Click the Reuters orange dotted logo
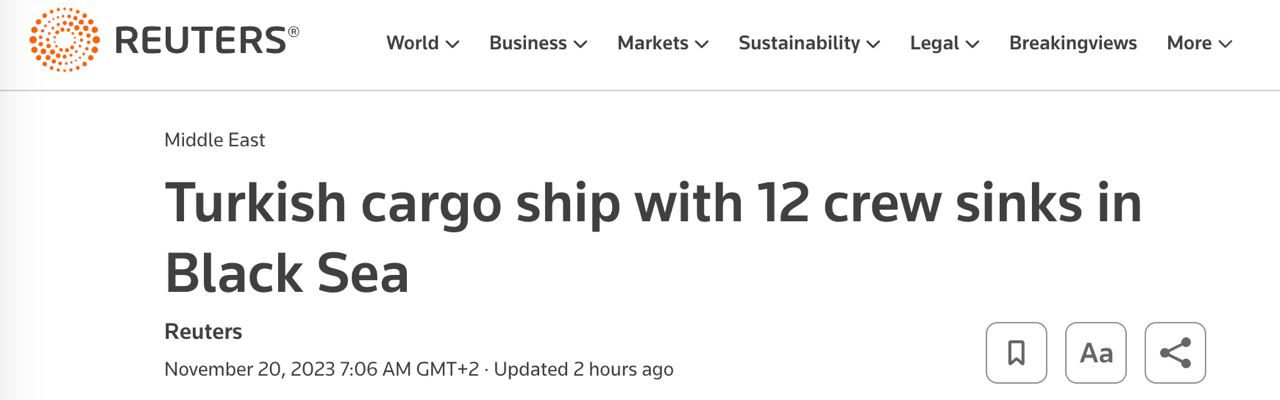Image resolution: width=1280 pixels, height=400 pixels. [65, 40]
